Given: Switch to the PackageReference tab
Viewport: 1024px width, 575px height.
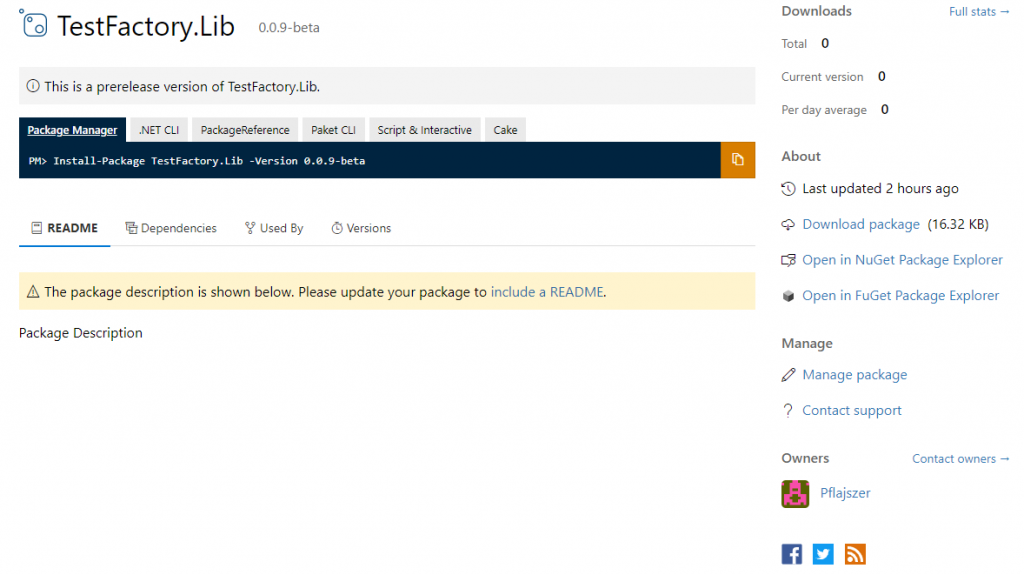Looking at the screenshot, I should [245, 130].
